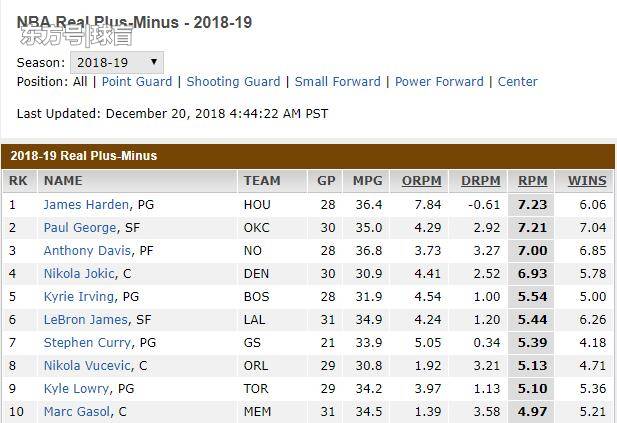
Task: Filter position by Point Guard
Action: click(x=137, y=82)
